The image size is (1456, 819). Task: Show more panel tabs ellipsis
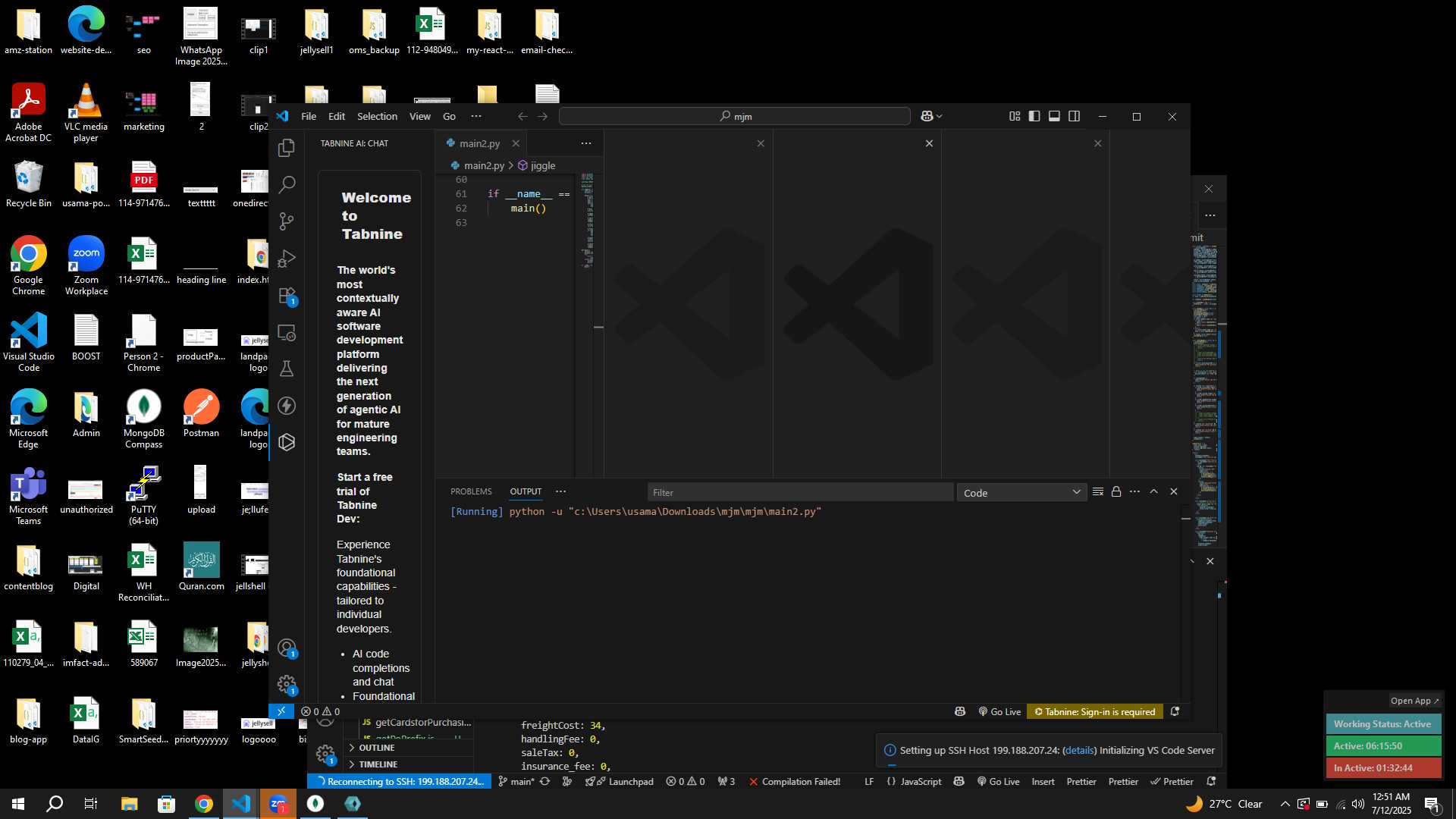[560, 491]
